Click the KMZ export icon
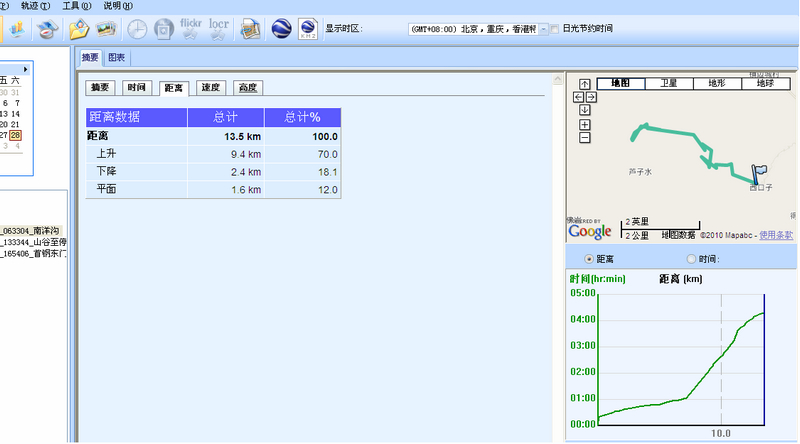Image resolution: width=800 pixels, height=444 pixels. coord(308,29)
